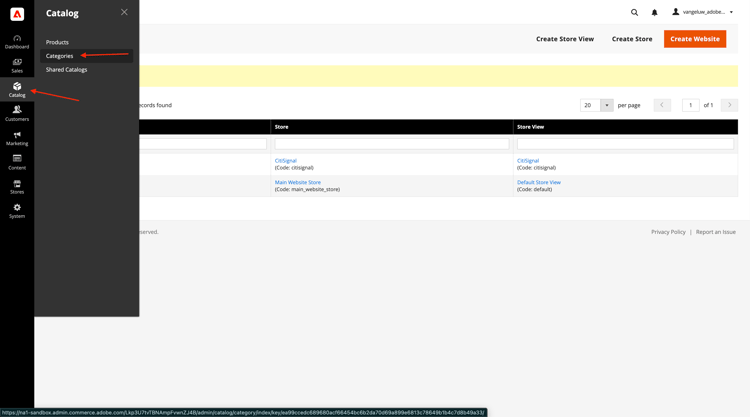750x417 pixels.
Task: Select the Catalog sidebar icon
Action: (17, 90)
